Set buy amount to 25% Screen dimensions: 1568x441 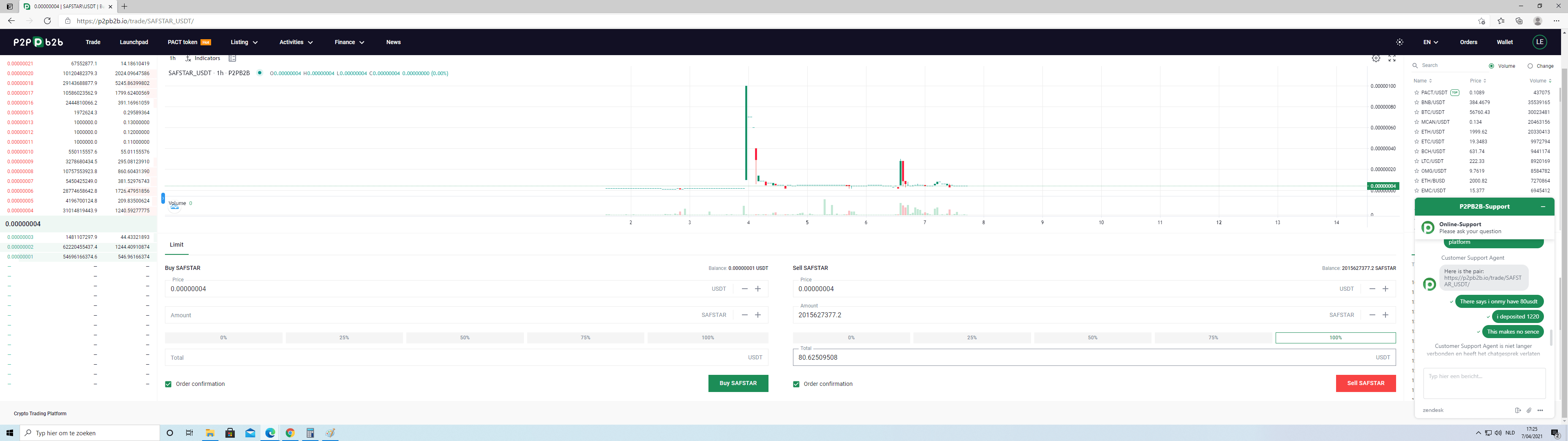pyautogui.click(x=344, y=338)
